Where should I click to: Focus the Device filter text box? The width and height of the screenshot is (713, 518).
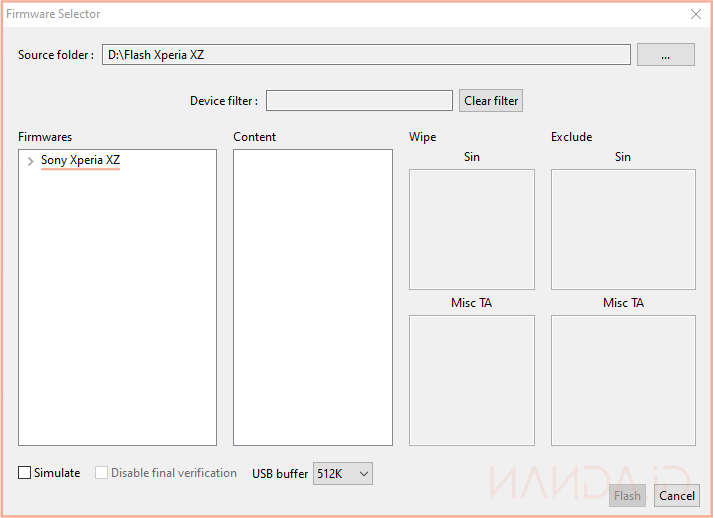[x=359, y=101]
